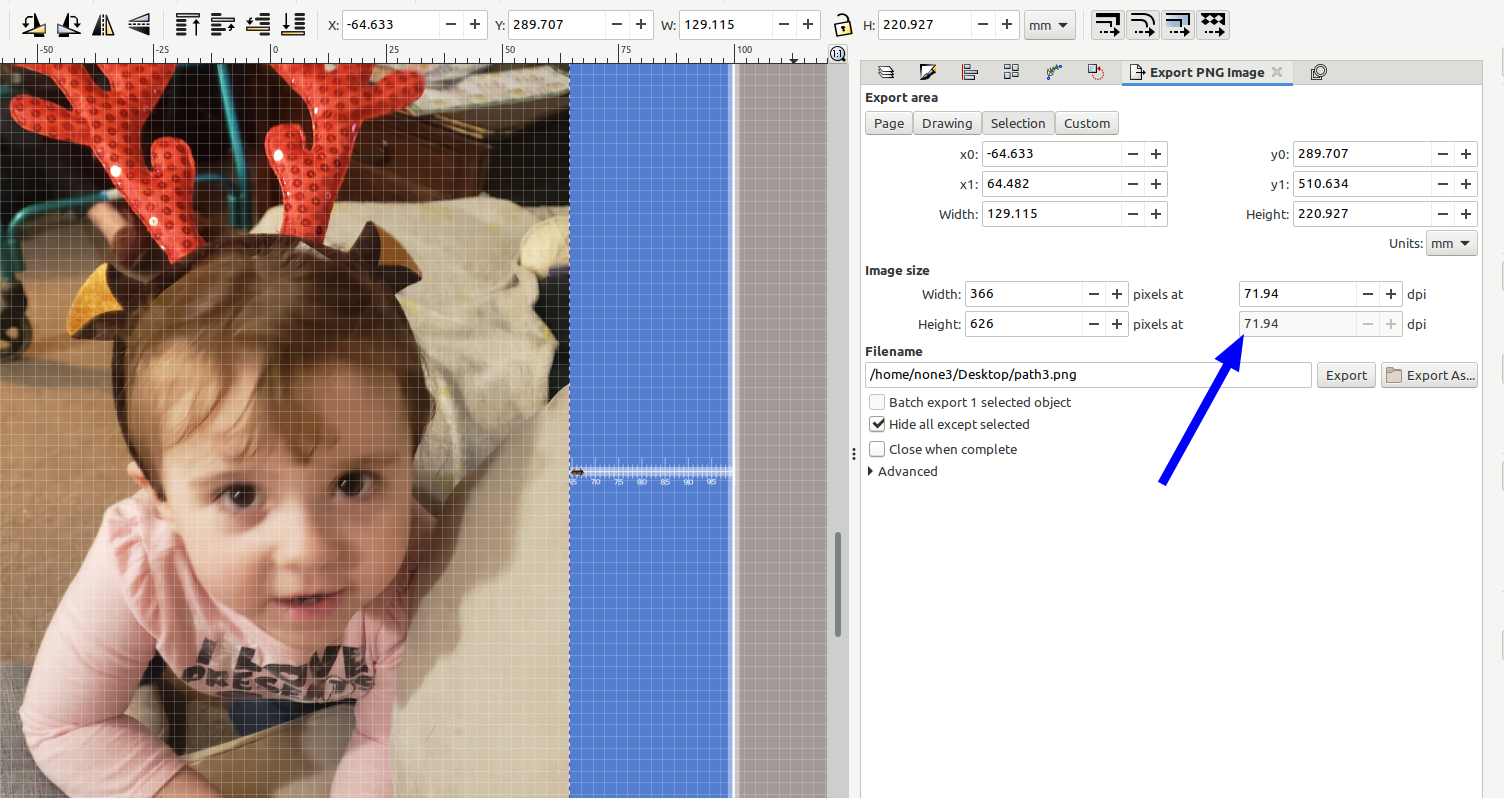1504x798 pixels.
Task: Click the editable dpi field
Action: click(x=1297, y=294)
